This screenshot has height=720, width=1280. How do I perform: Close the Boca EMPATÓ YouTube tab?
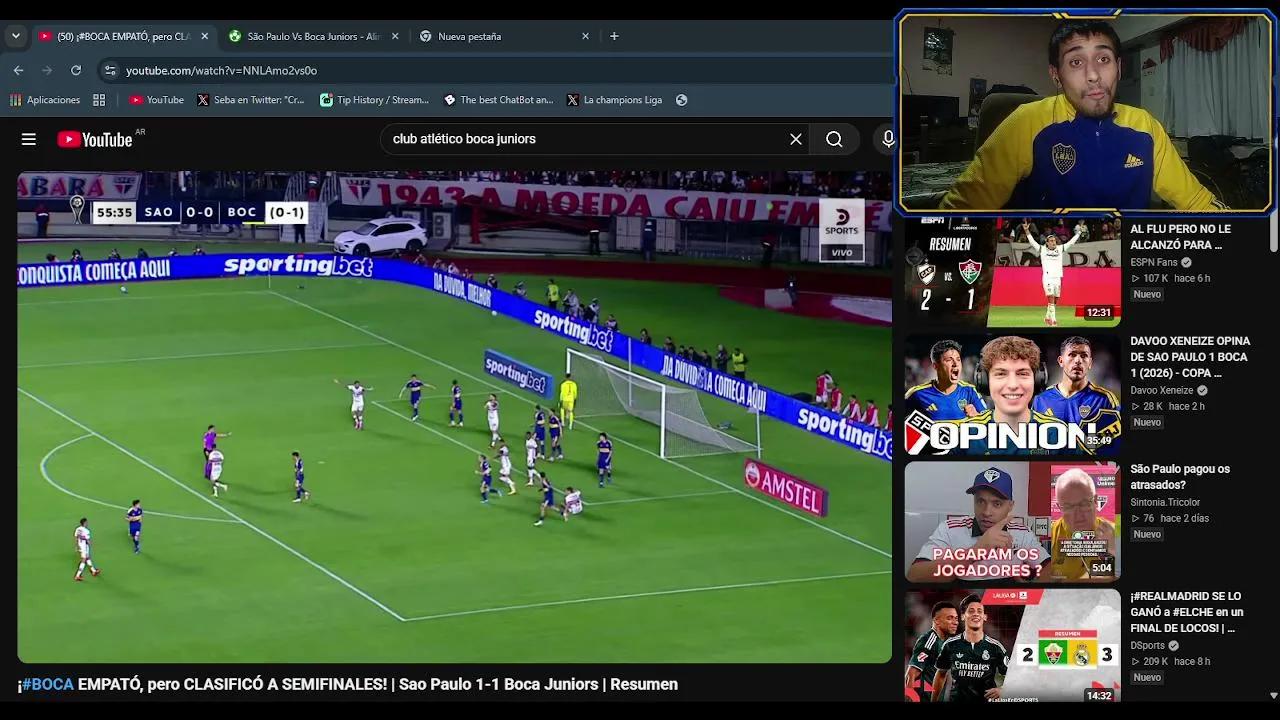pos(205,36)
